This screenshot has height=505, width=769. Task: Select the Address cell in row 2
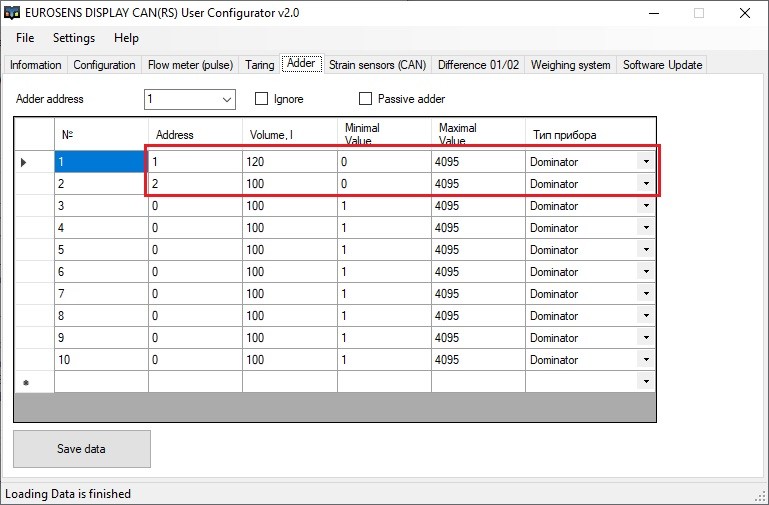pos(194,184)
